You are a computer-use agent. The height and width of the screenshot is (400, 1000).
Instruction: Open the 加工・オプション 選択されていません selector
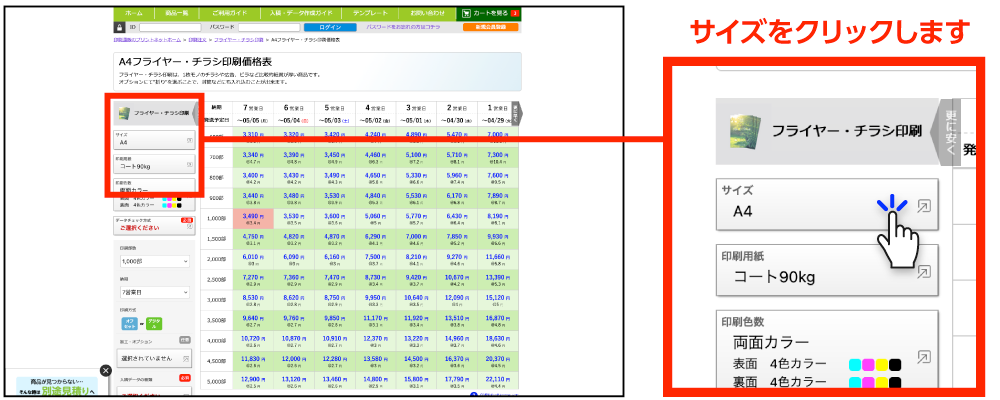point(154,358)
